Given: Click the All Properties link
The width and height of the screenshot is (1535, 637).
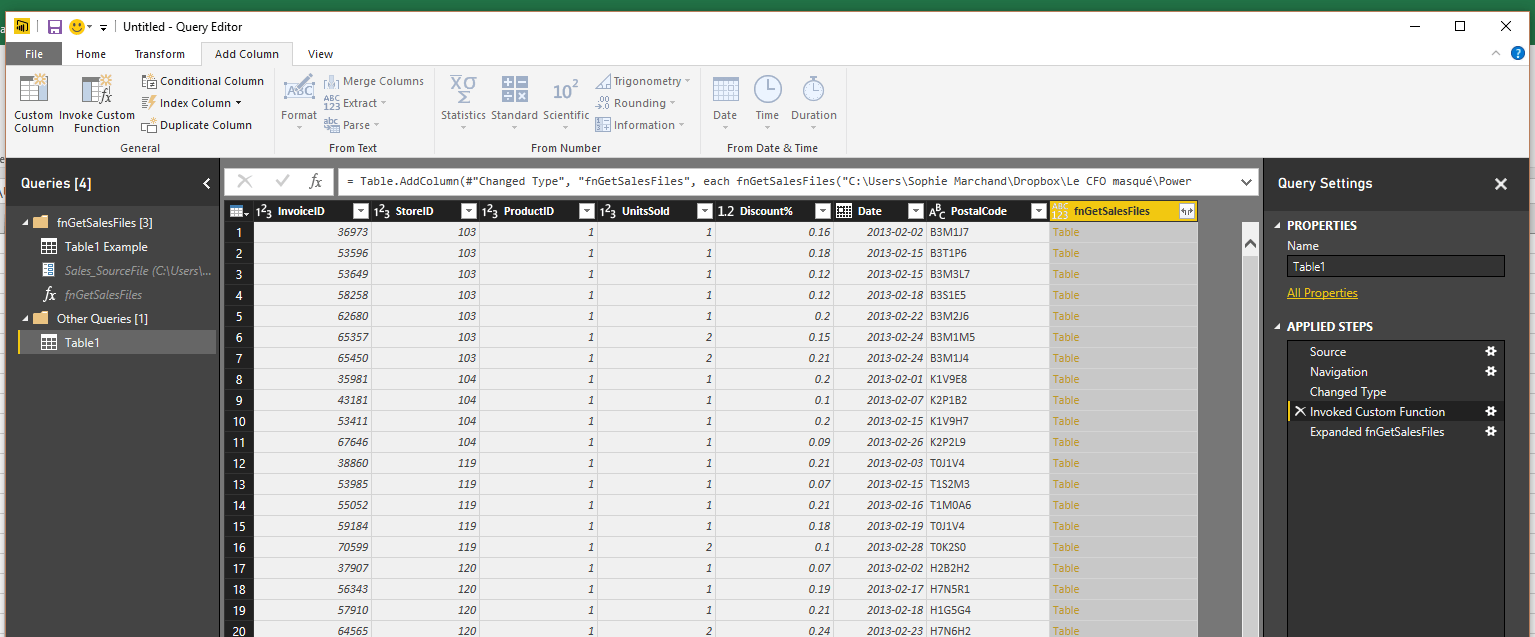Looking at the screenshot, I should click(x=1322, y=293).
